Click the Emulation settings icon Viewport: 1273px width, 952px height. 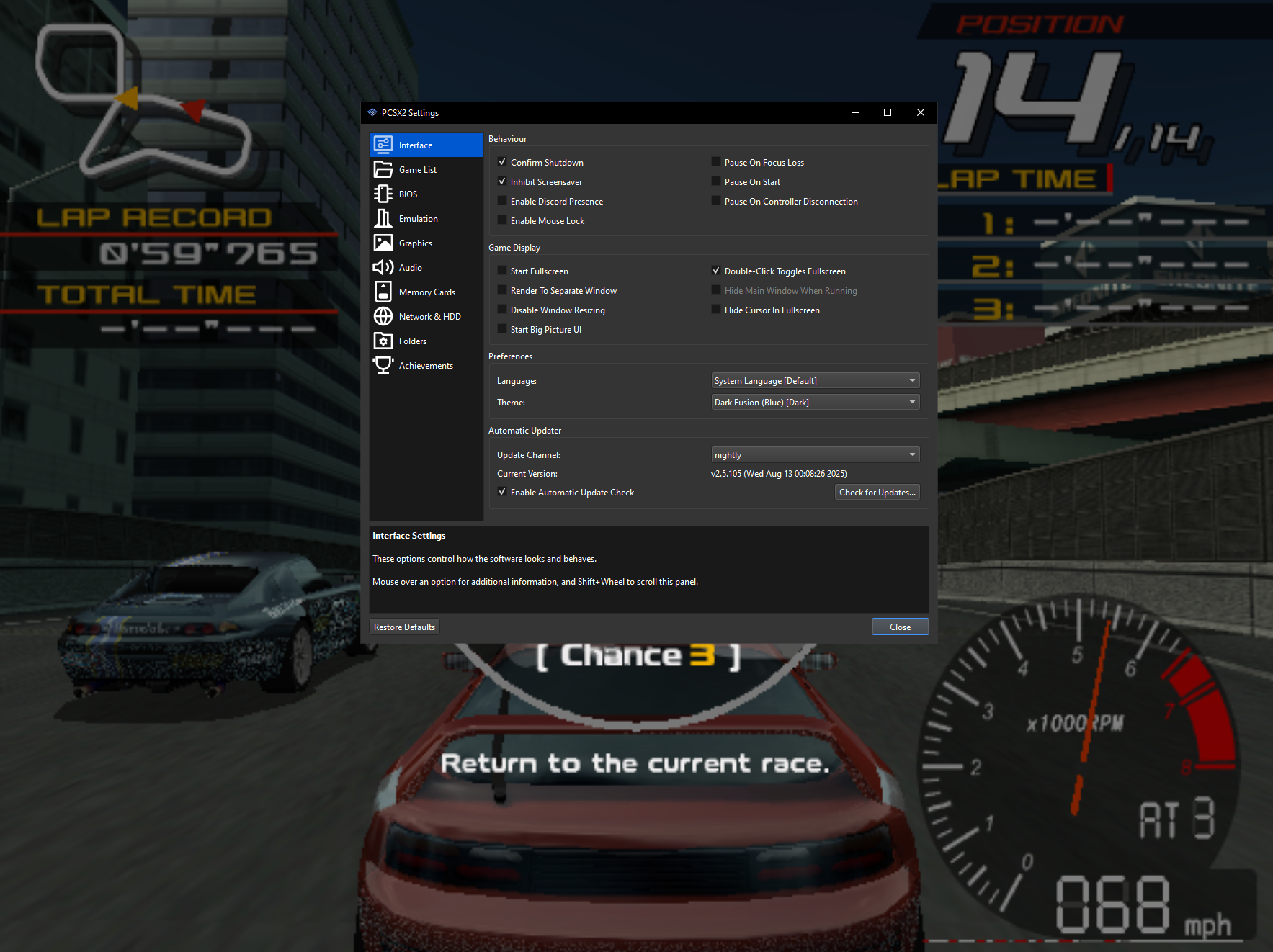[383, 218]
